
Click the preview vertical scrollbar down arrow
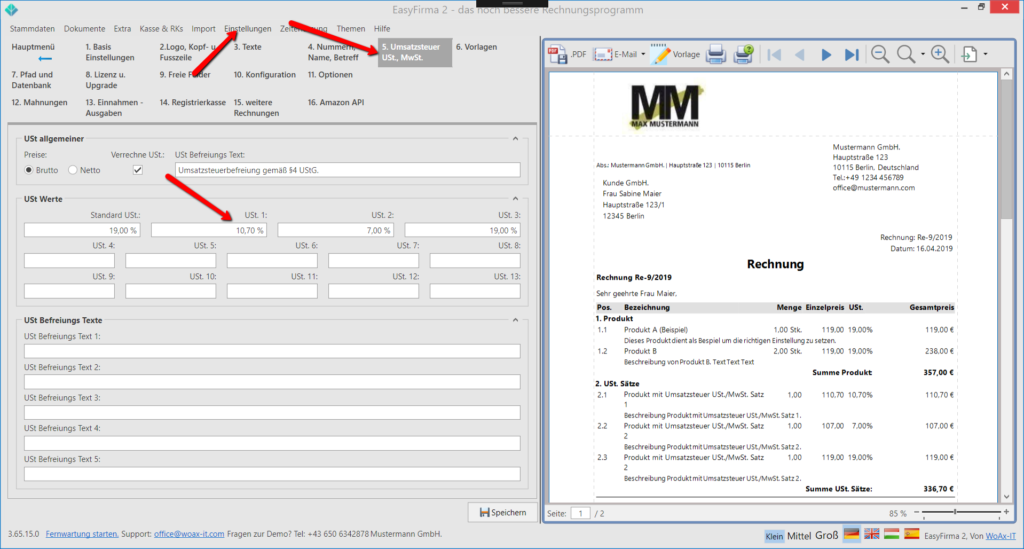point(1006,497)
